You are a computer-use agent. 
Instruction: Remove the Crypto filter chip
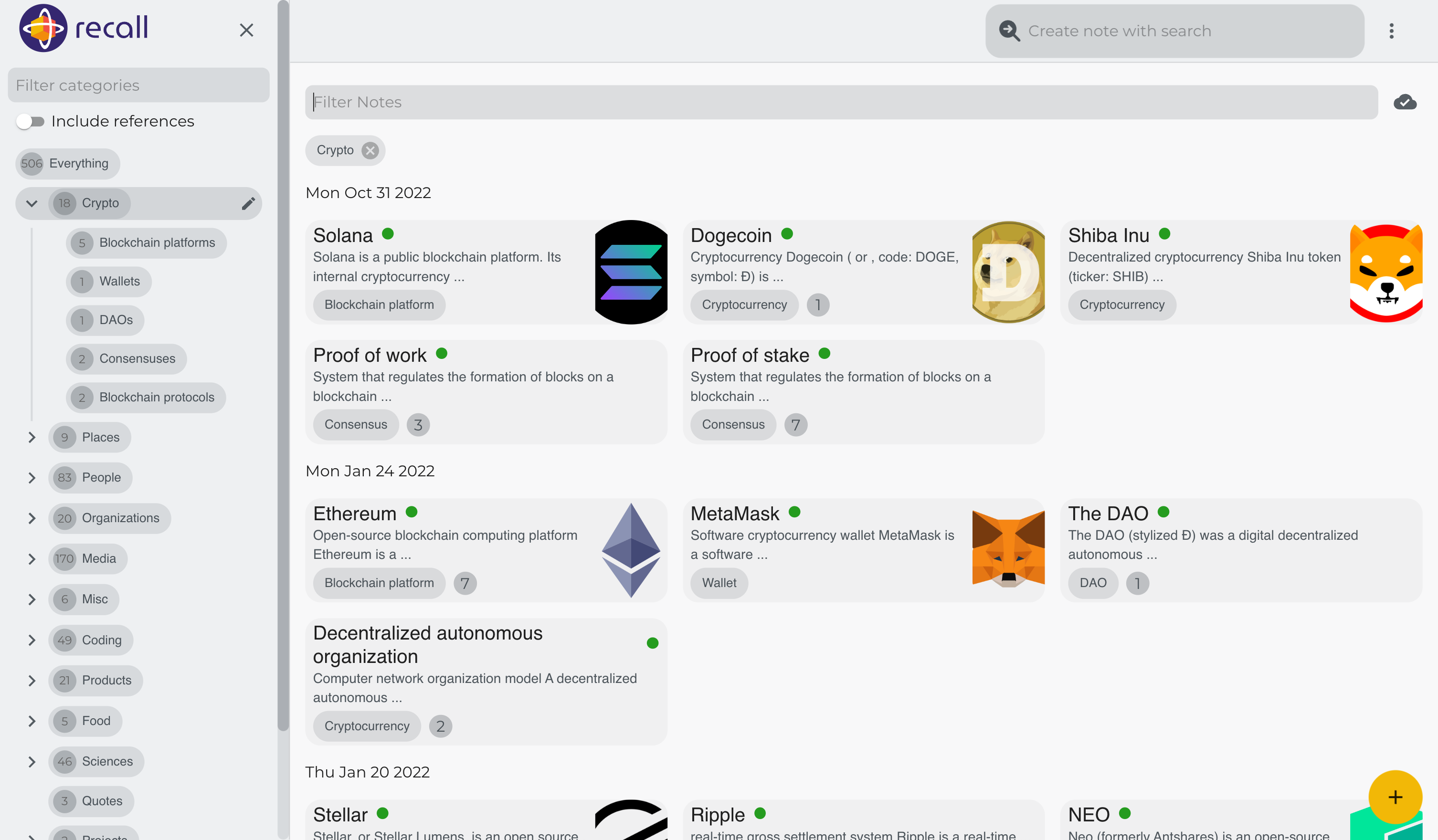pyautogui.click(x=370, y=150)
